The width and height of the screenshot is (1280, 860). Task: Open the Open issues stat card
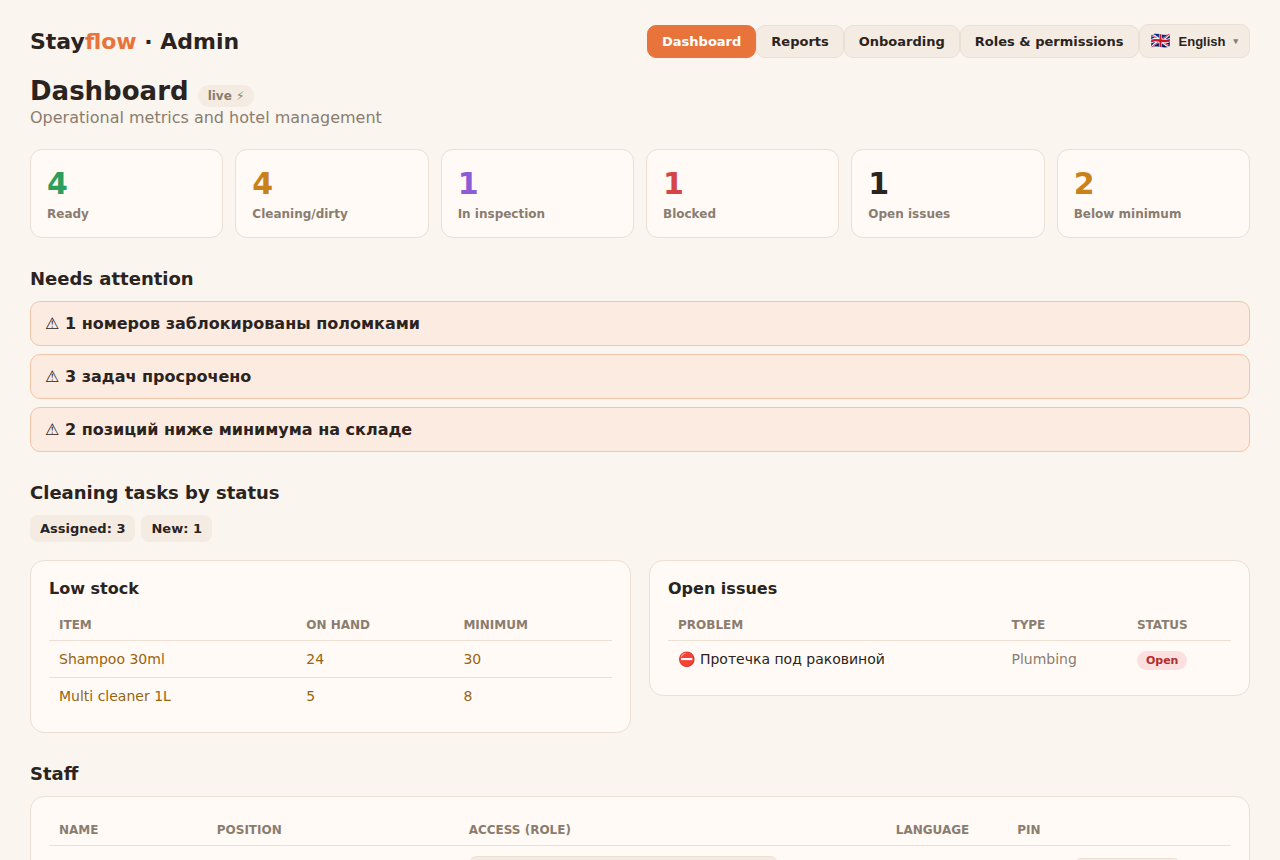(948, 193)
